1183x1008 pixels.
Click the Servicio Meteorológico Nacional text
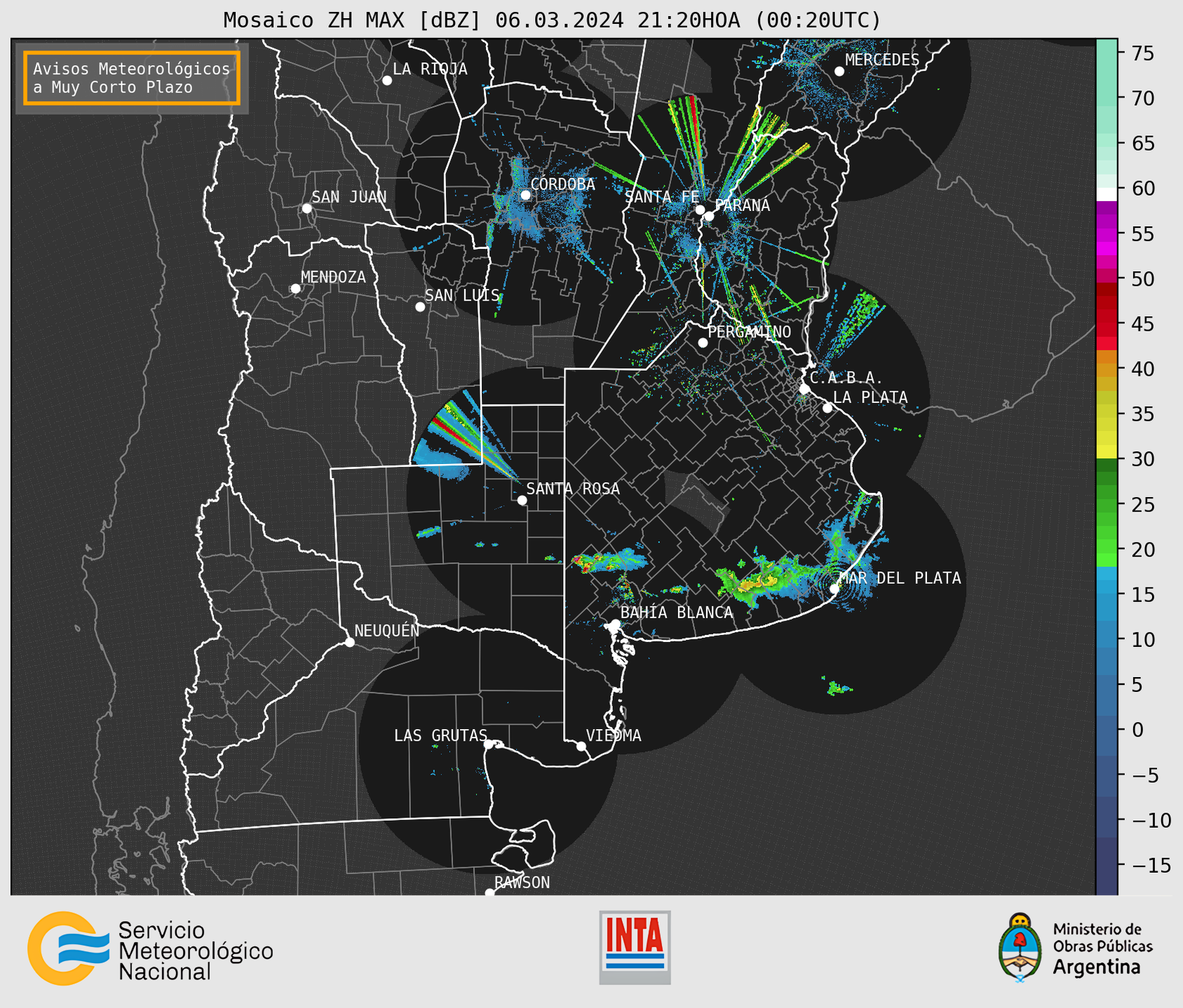[x=196, y=951]
